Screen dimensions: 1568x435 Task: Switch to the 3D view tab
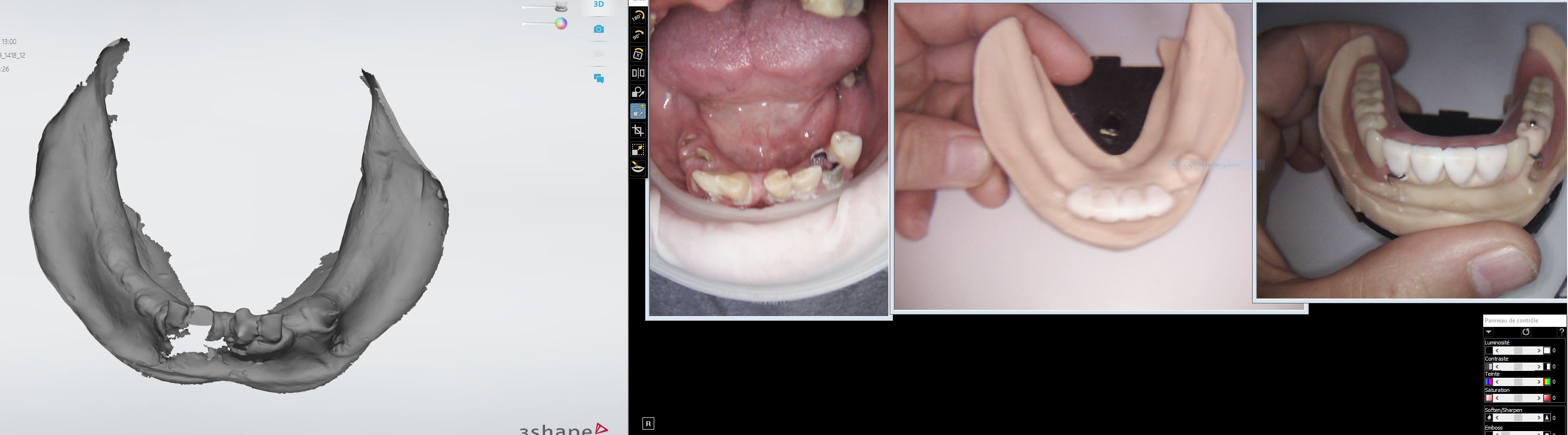(x=598, y=5)
